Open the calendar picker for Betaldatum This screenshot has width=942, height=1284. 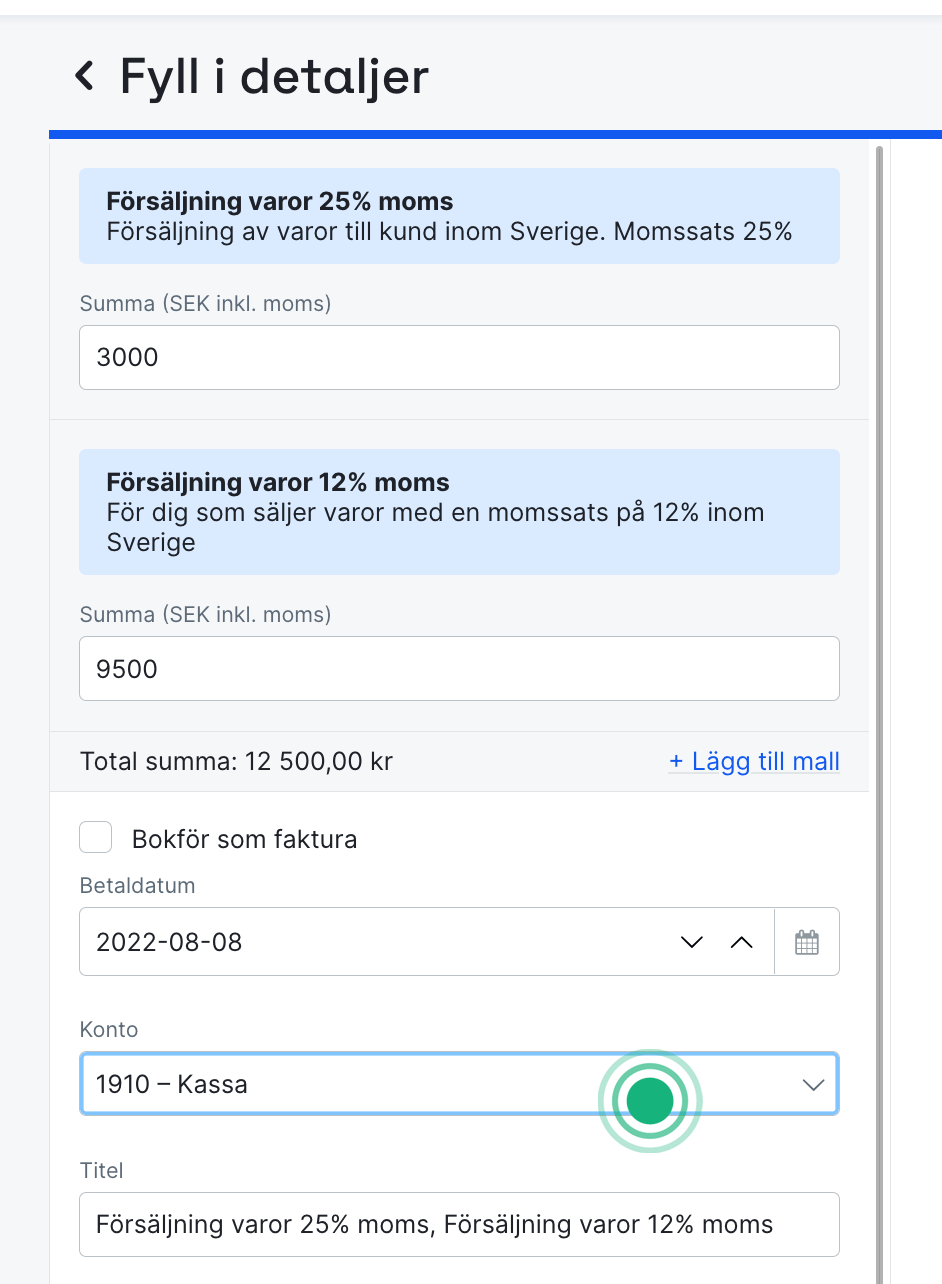[807, 941]
